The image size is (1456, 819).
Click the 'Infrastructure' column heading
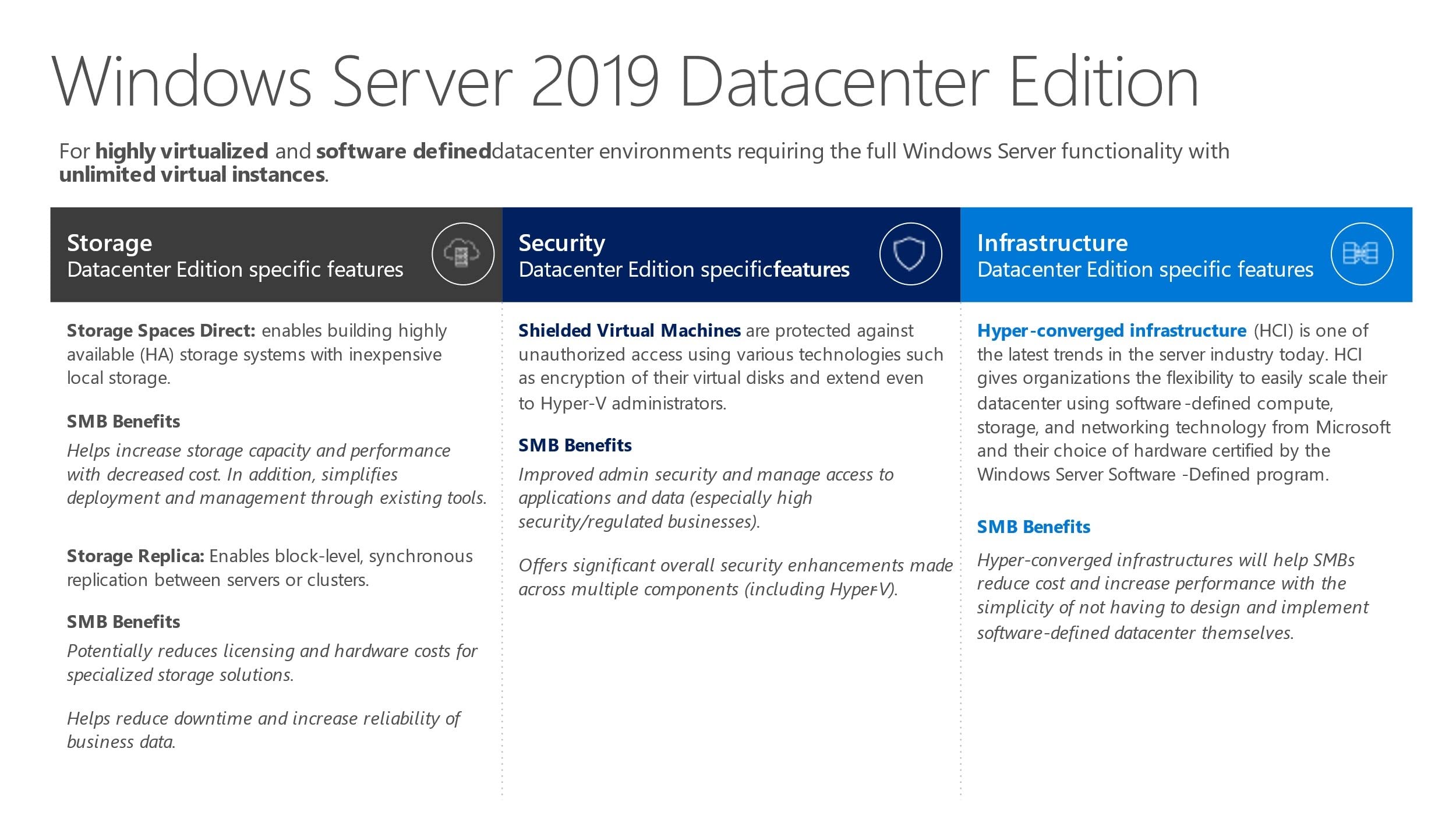[x=1052, y=243]
